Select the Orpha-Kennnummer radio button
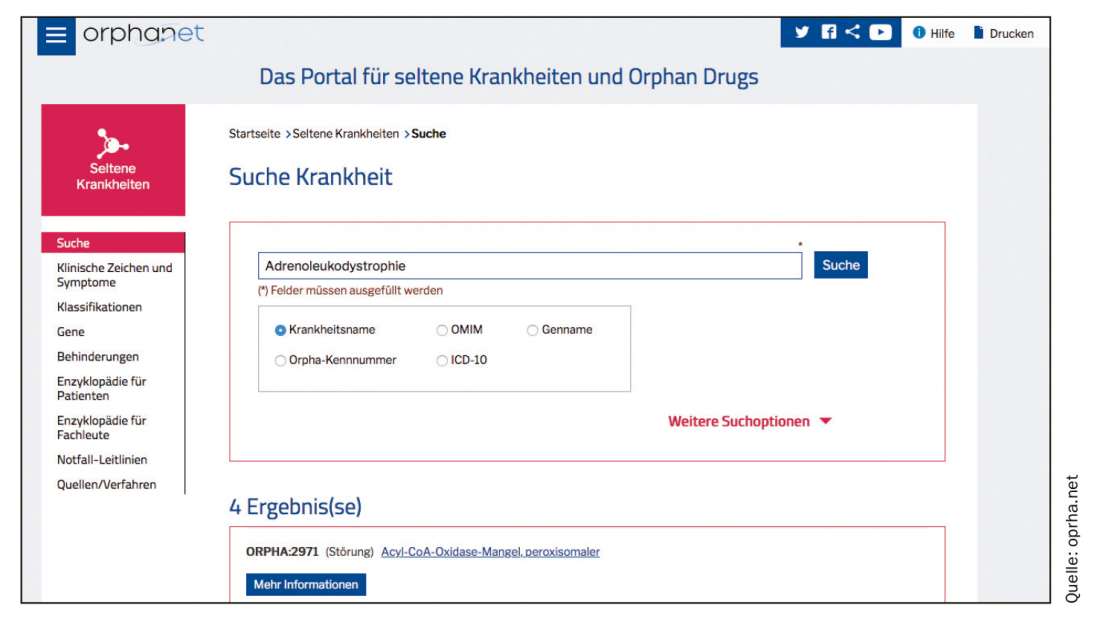 (281, 361)
